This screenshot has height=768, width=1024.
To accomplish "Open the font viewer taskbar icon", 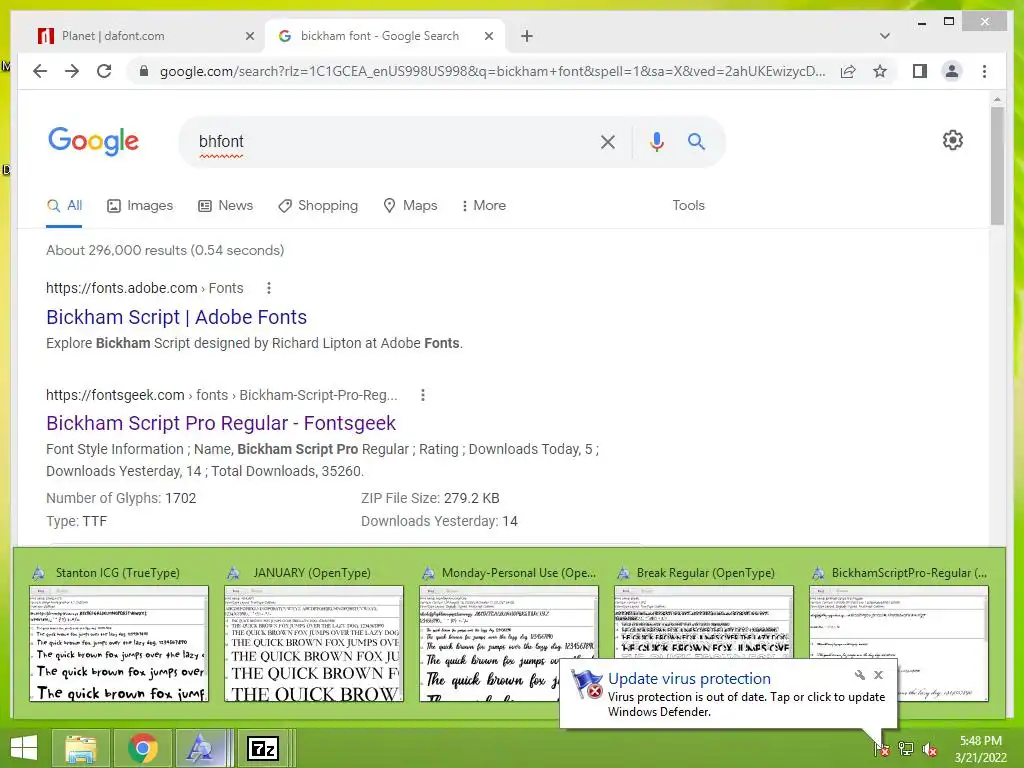I will tap(200, 748).
